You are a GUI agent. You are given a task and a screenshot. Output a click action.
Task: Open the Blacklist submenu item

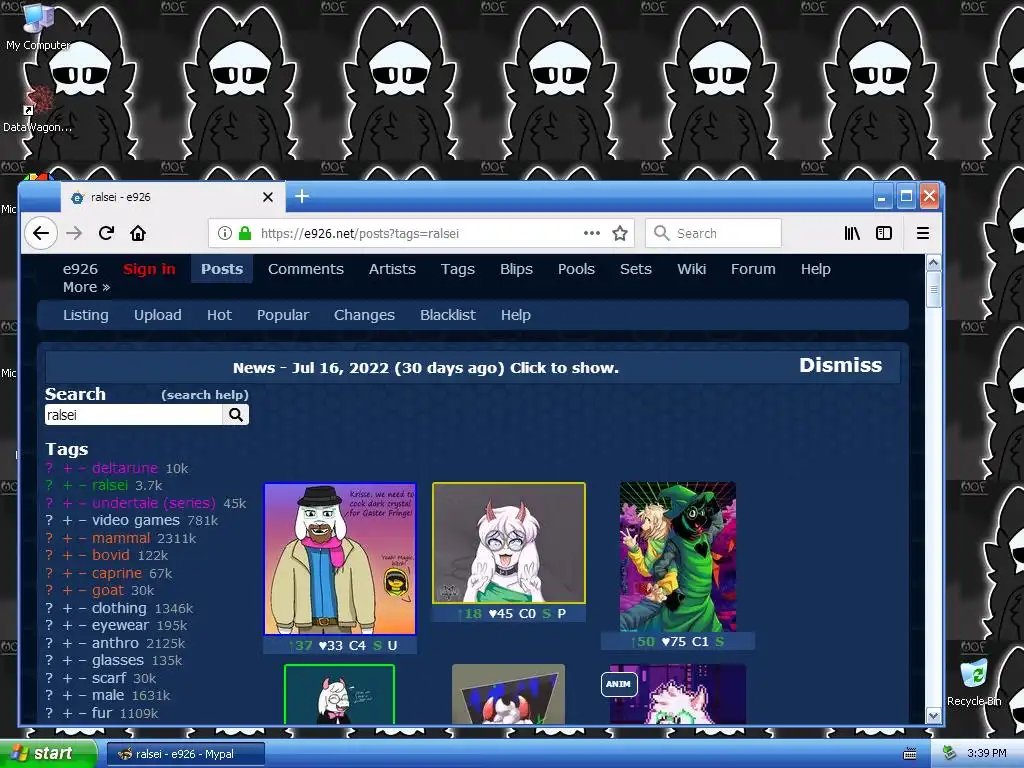point(448,315)
